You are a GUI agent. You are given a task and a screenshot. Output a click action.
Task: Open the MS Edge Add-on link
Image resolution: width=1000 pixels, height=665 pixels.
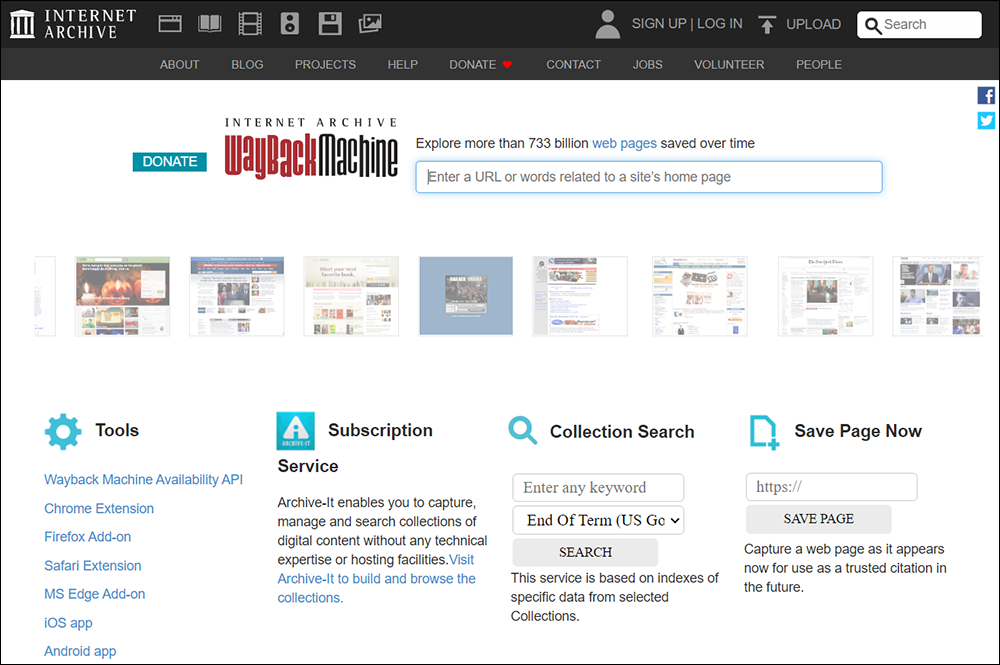94,594
